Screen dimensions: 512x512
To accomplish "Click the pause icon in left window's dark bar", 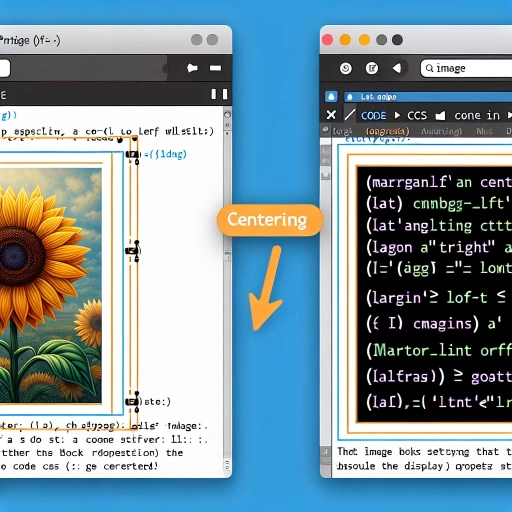I will point(219,94).
